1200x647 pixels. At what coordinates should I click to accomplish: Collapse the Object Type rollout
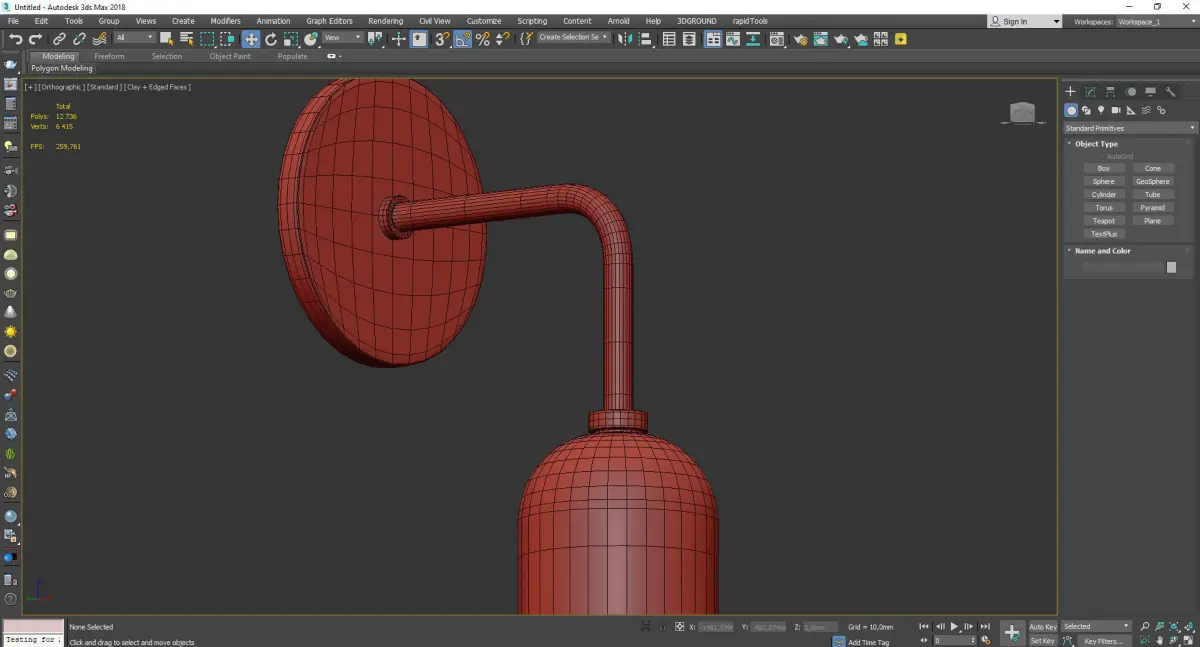coord(1096,144)
